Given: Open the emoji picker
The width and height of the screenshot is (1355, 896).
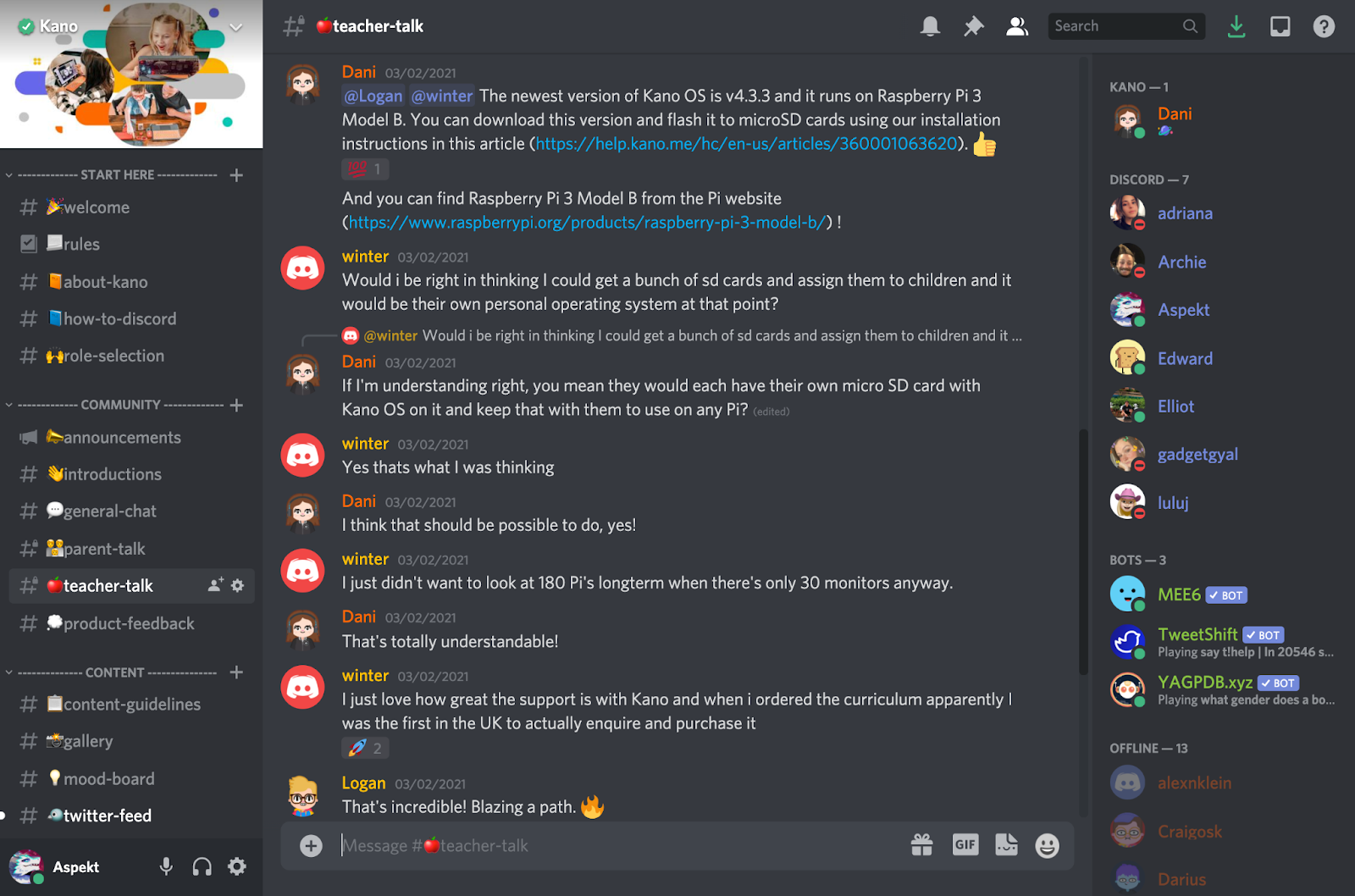Looking at the screenshot, I should pyautogui.click(x=1047, y=845).
